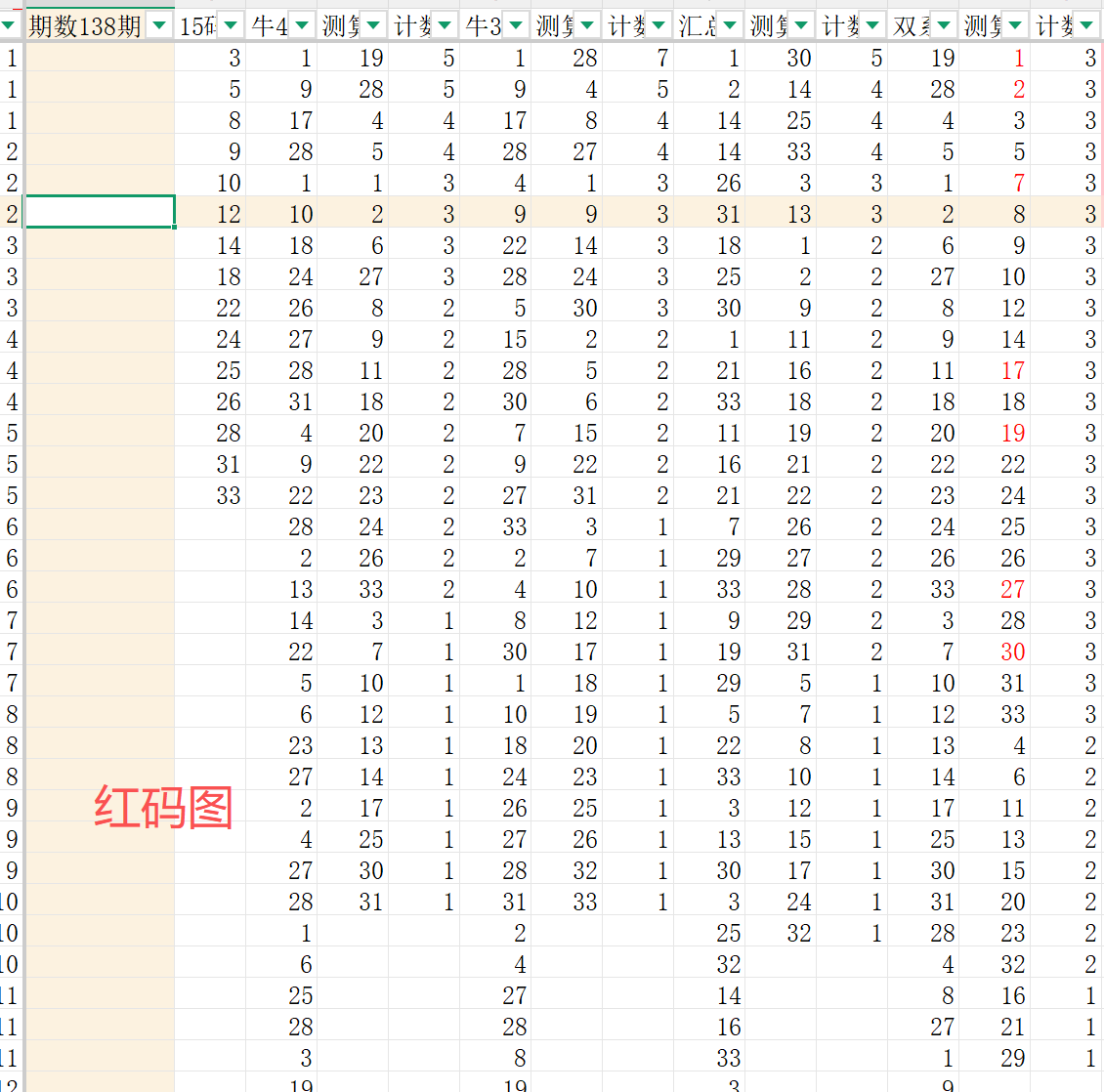This screenshot has width=1104, height=1092.
Task: Click the red number 17 cell
Action: click(995, 370)
